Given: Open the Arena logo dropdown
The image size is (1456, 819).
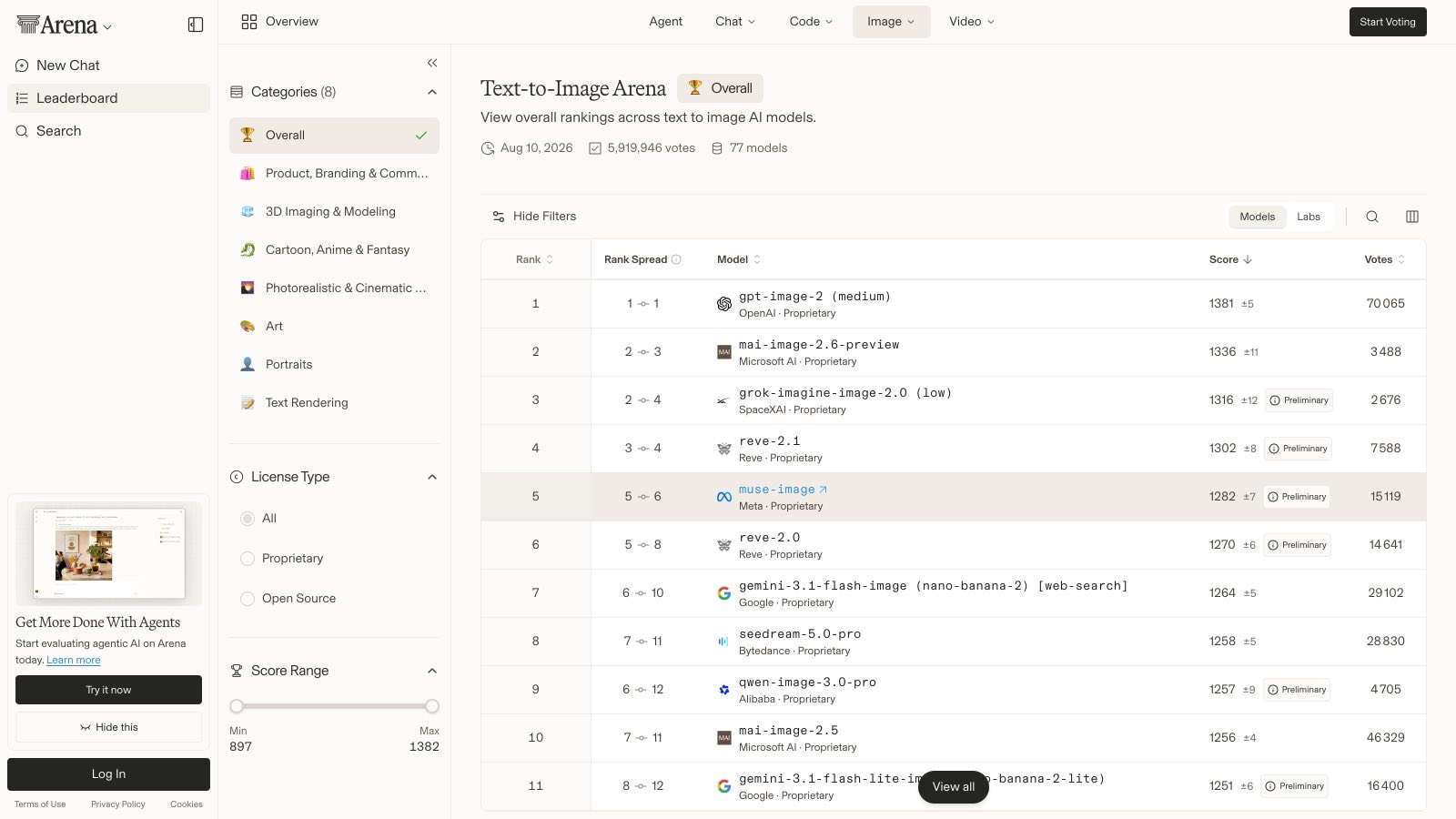Looking at the screenshot, I should point(65,25).
